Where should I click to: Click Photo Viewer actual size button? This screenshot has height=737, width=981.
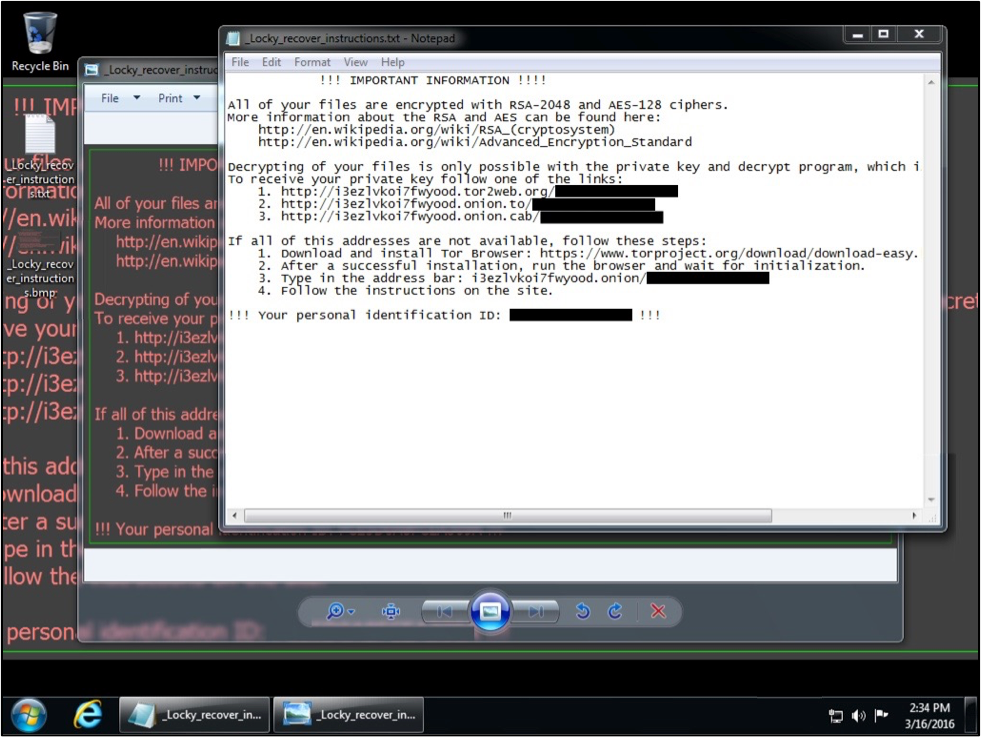pyautogui.click(x=391, y=611)
